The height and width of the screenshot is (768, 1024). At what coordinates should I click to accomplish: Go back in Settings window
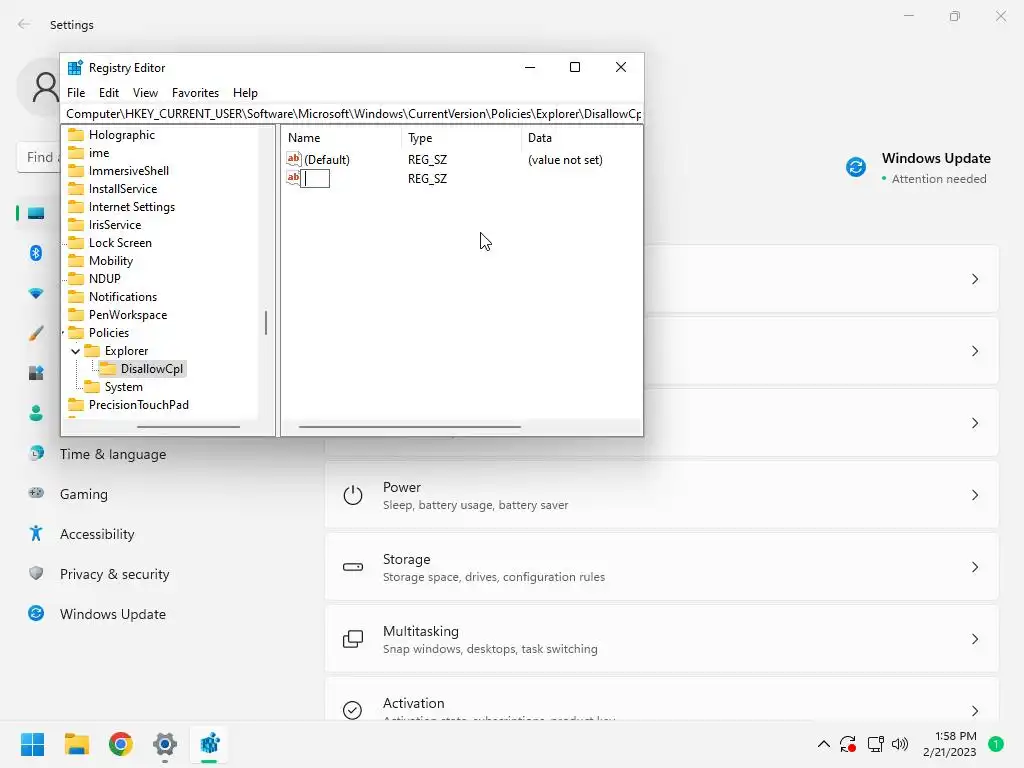point(24,24)
